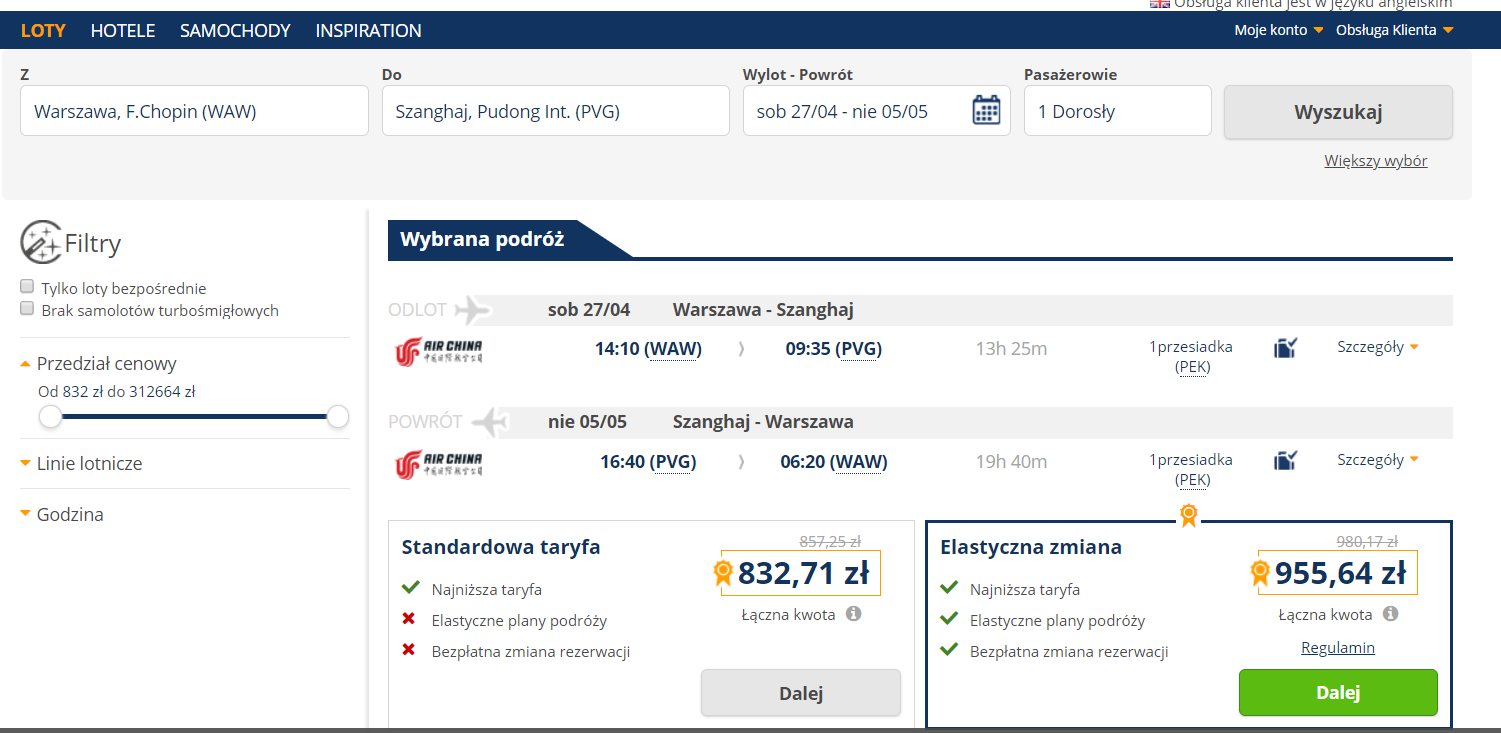Click the UK flag icon at top

(1159, 4)
